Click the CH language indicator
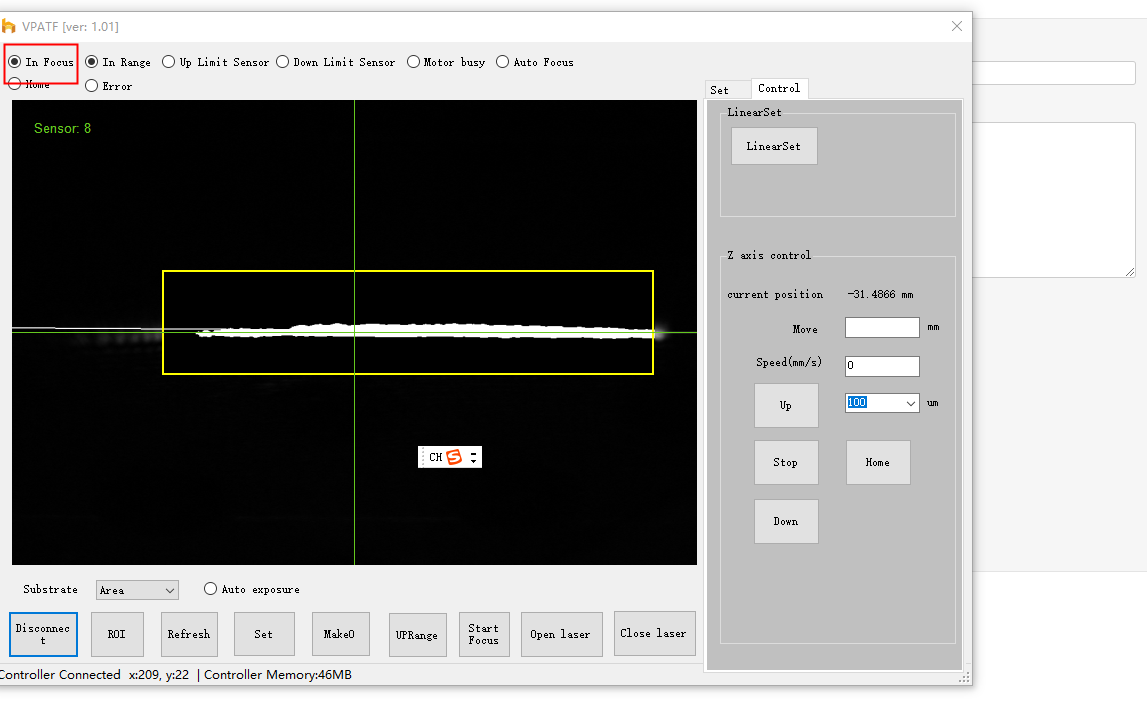The width and height of the screenshot is (1147, 706). point(435,457)
